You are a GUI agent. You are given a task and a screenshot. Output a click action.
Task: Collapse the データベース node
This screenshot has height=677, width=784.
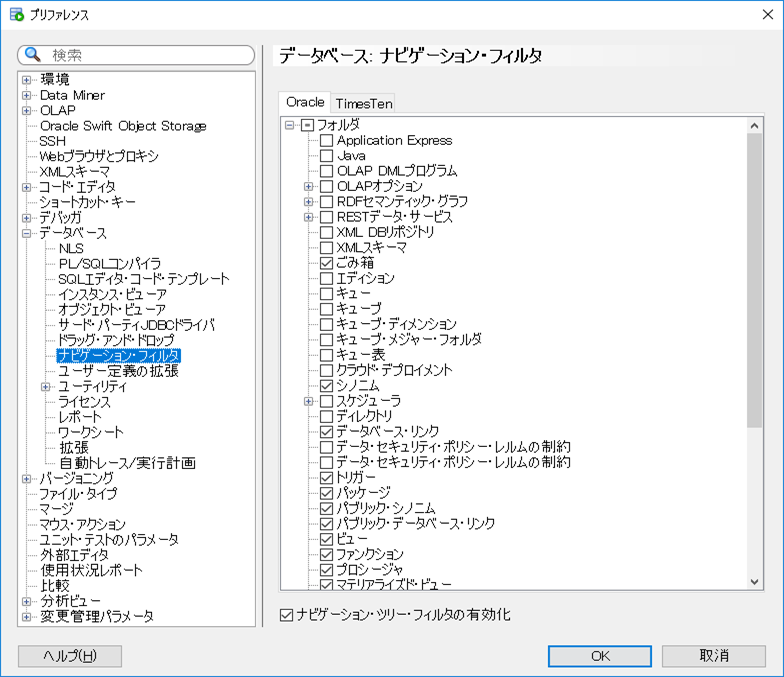click(x=26, y=234)
